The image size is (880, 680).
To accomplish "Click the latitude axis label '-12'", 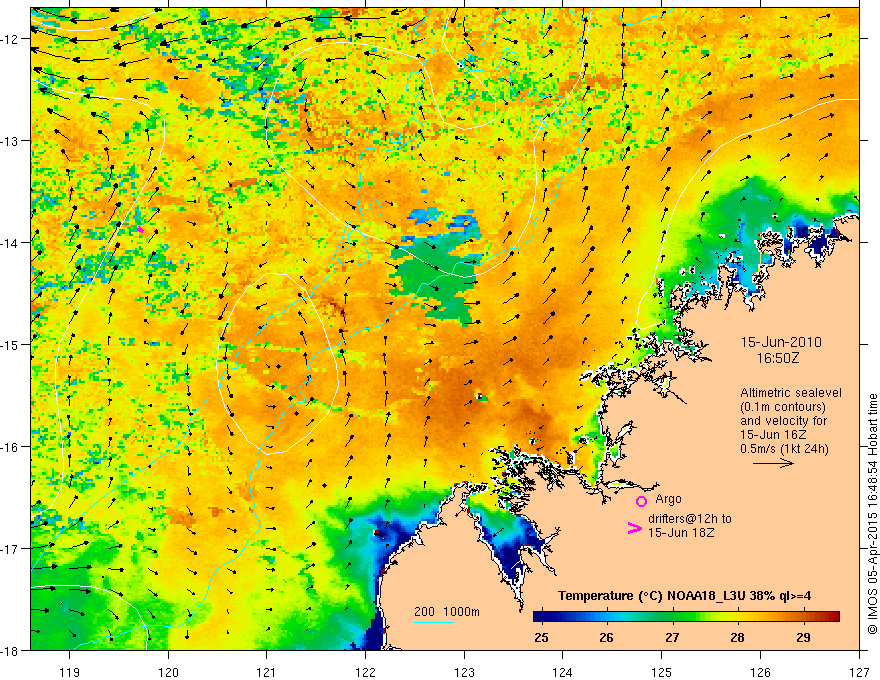I will pyautogui.click(x=10, y=39).
